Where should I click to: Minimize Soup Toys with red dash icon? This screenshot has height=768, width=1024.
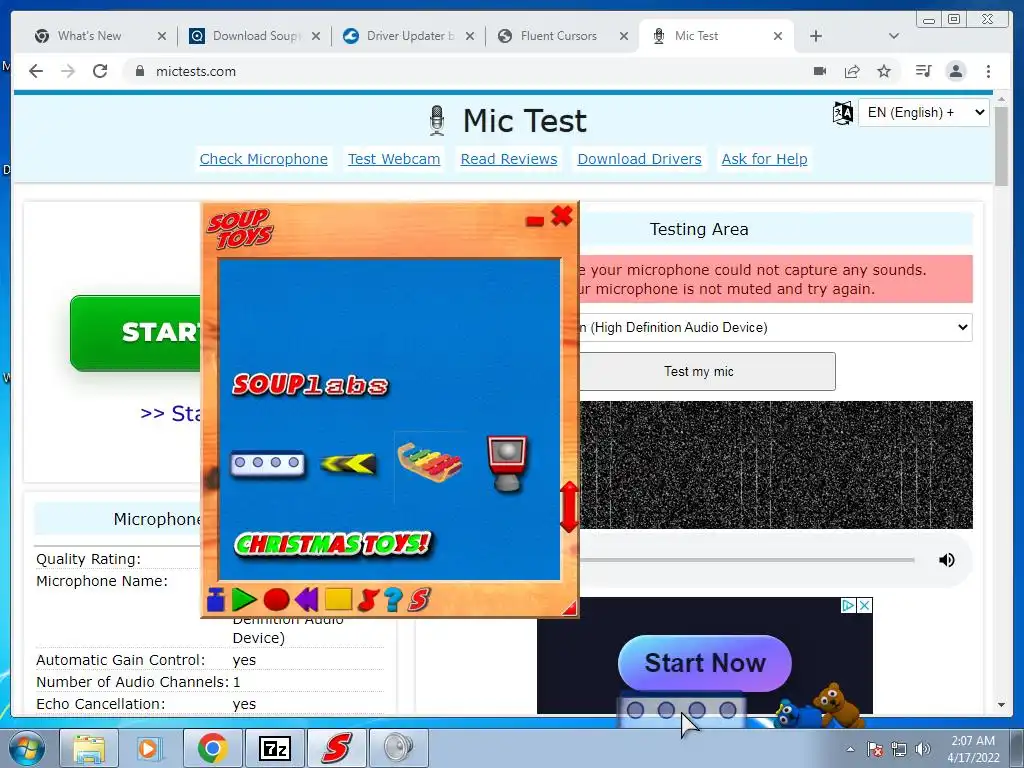pyautogui.click(x=535, y=221)
